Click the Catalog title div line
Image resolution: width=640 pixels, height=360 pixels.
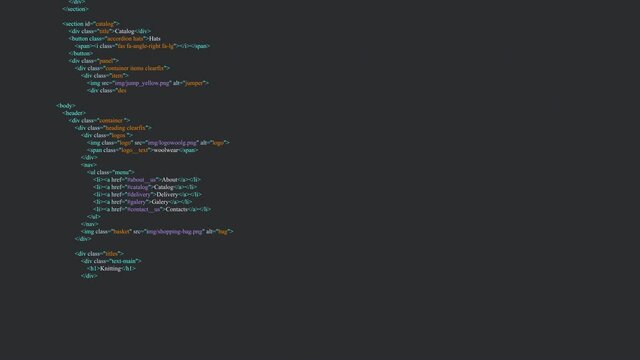point(109,31)
